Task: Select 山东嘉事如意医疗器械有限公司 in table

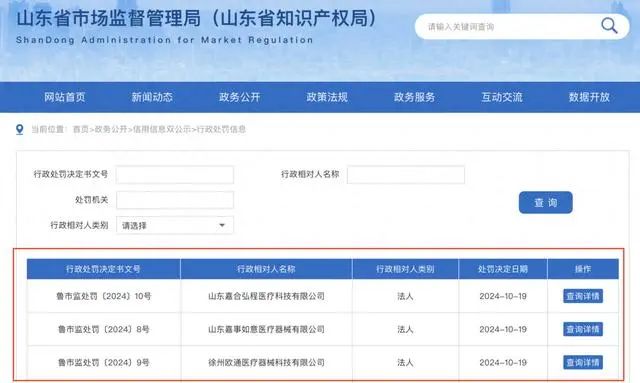Action: 266,329
